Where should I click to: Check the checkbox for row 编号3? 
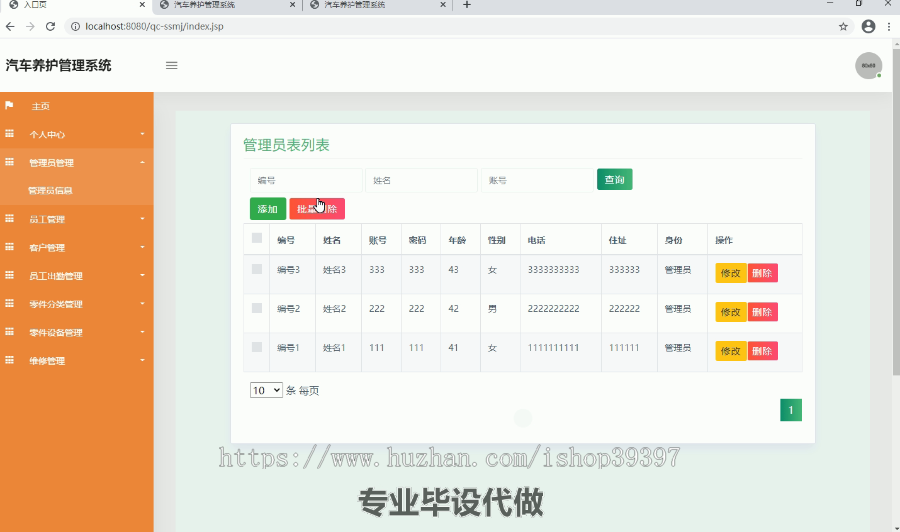[257, 269]
